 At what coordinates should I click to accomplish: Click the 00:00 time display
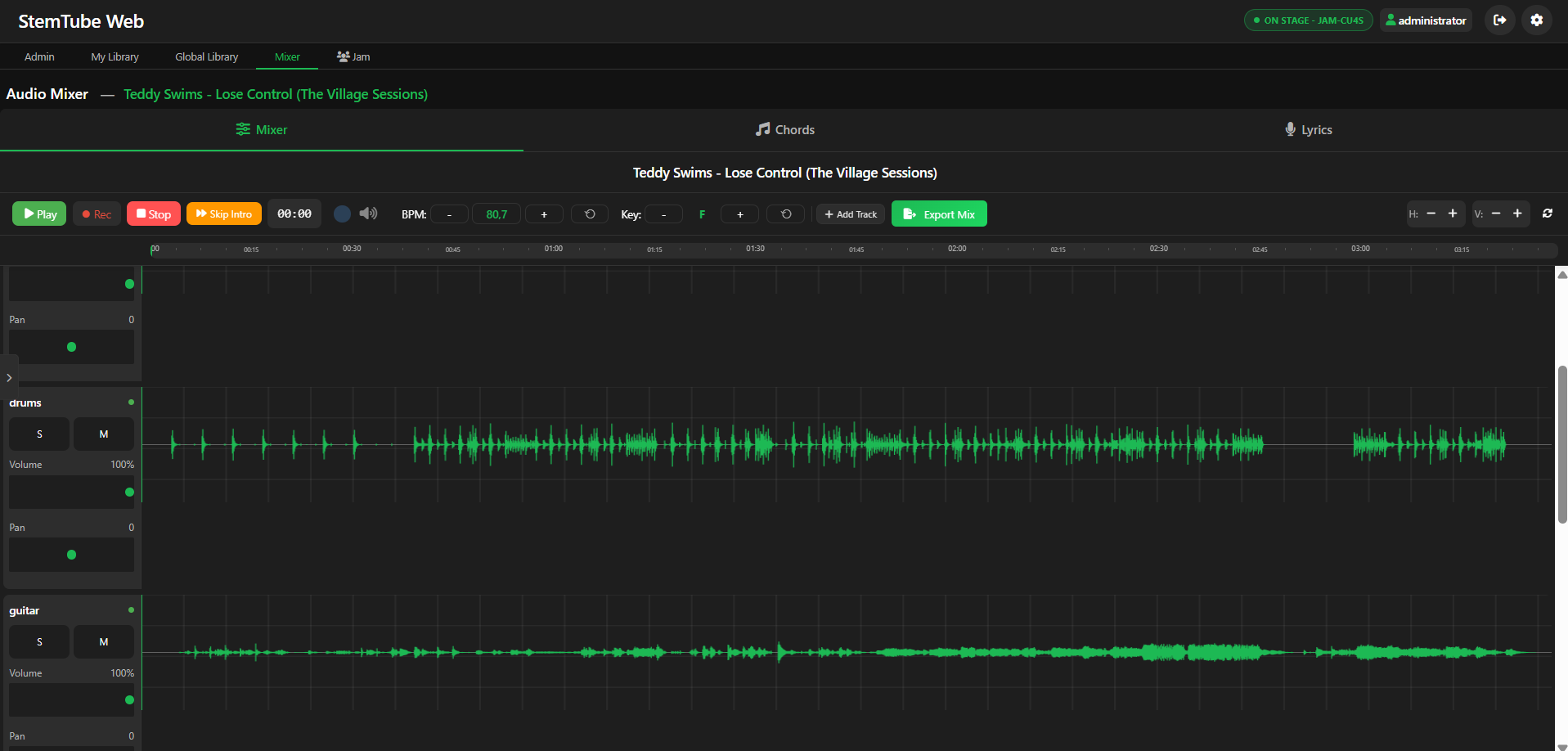pos(294,214)
